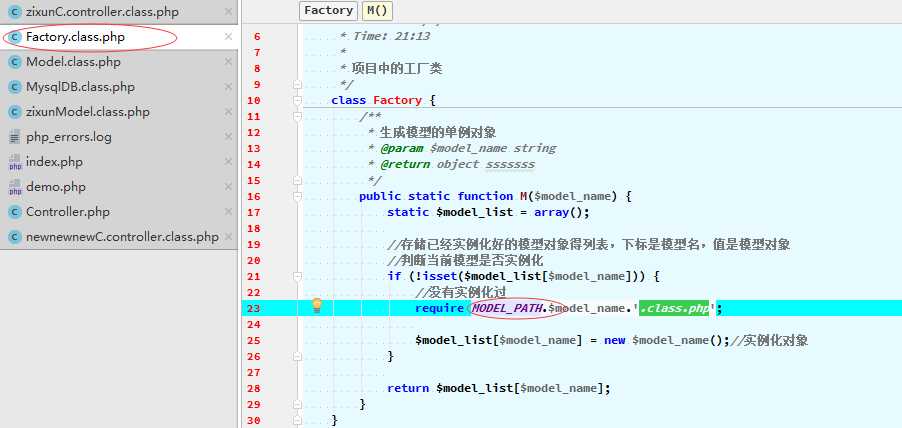Click line number 10 in gutter
The width and height of the screenshot is (902, 428).
tap(254, 101)
